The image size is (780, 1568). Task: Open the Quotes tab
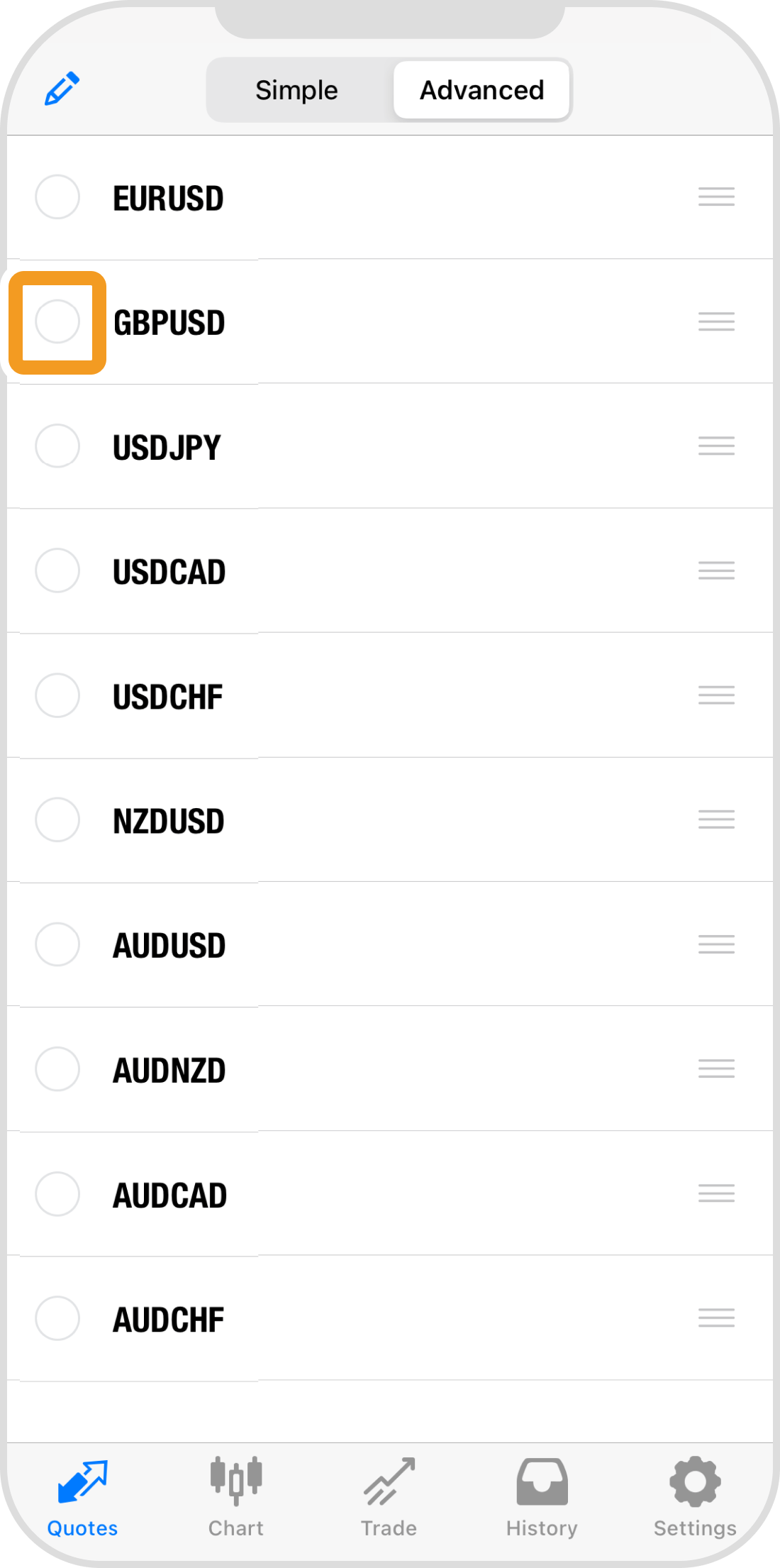coord(82,1496)
